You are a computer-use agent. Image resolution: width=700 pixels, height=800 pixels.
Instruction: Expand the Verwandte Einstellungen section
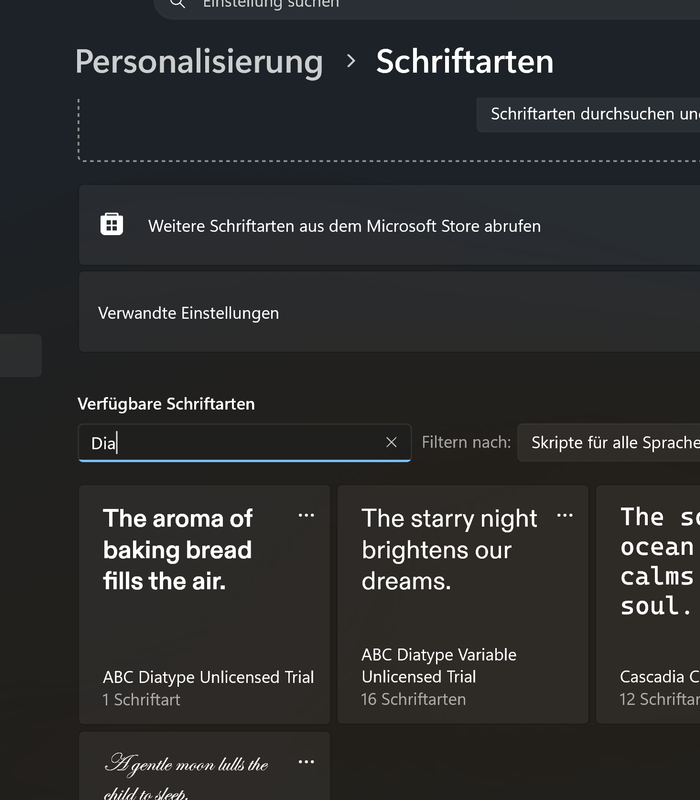389,312
